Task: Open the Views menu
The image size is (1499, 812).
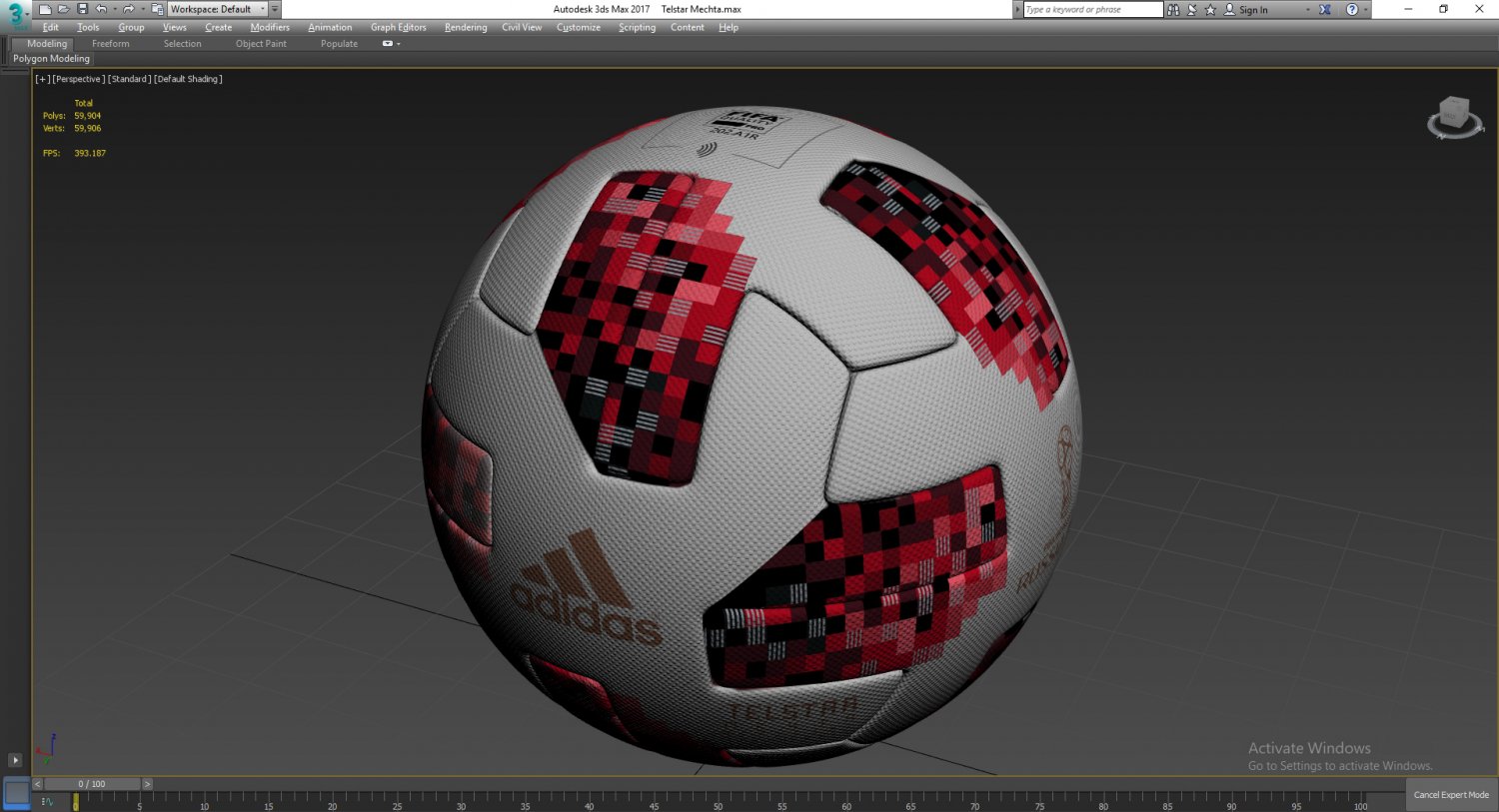Action: 174,27
